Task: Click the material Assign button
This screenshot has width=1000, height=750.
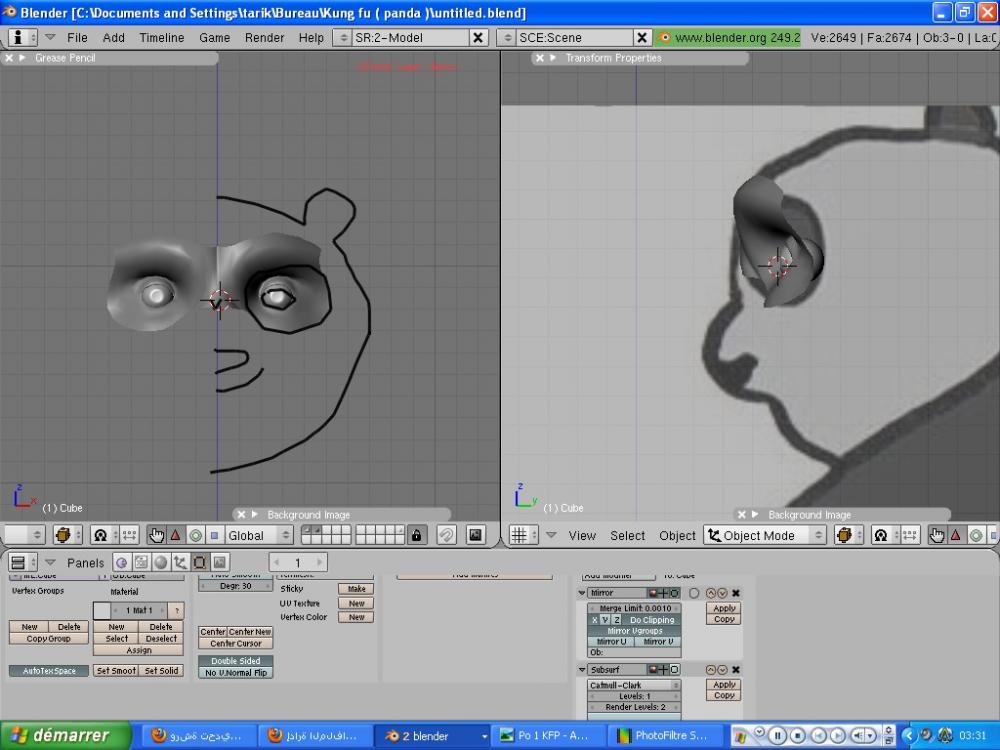Action: pyautogui.click(x=138, y=650)
